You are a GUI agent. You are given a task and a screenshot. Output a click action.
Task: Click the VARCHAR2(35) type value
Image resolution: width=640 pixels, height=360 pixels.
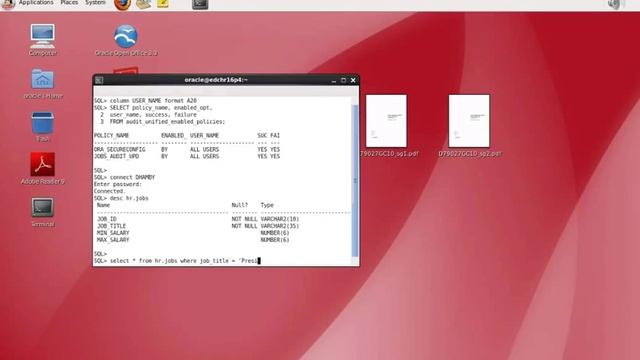280,226
